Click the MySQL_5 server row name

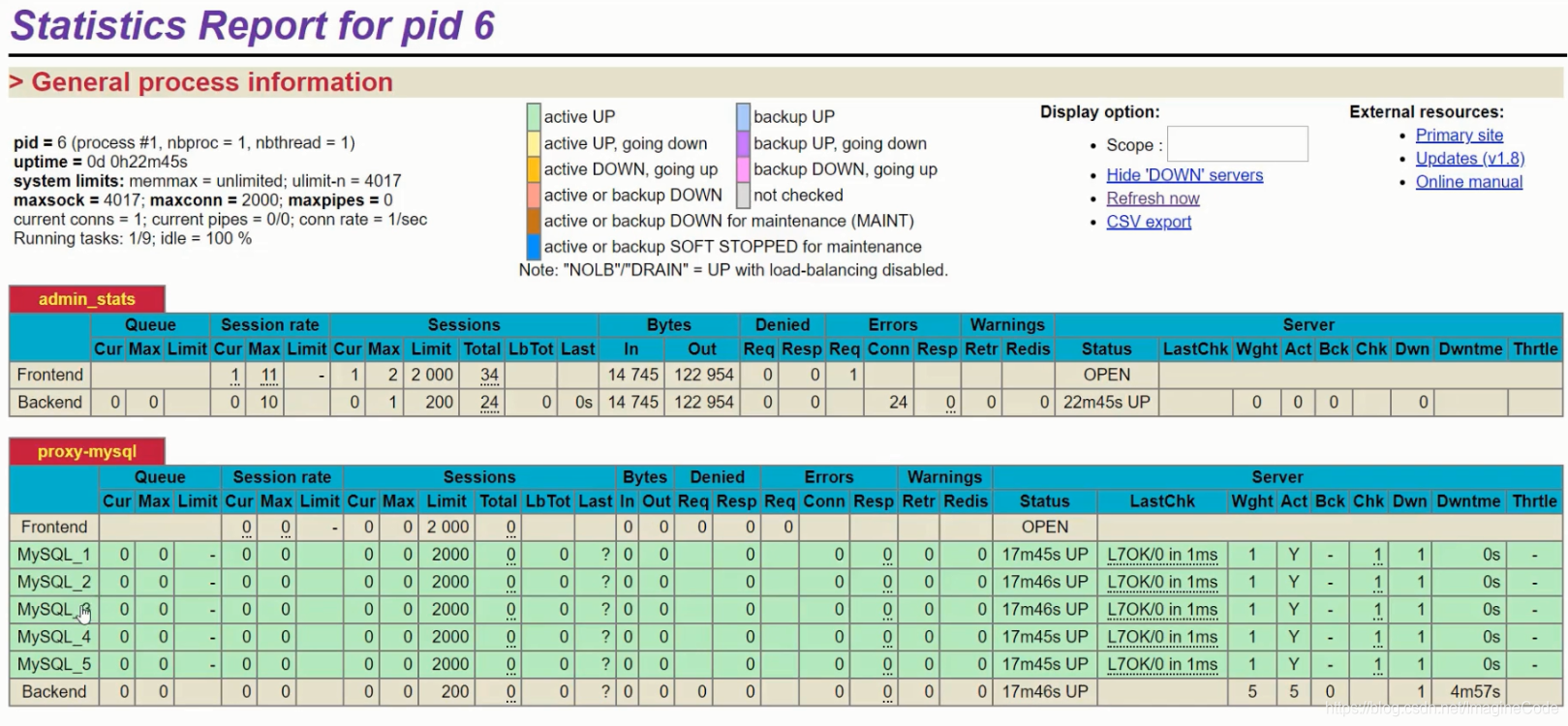click(x=54, y=664)
